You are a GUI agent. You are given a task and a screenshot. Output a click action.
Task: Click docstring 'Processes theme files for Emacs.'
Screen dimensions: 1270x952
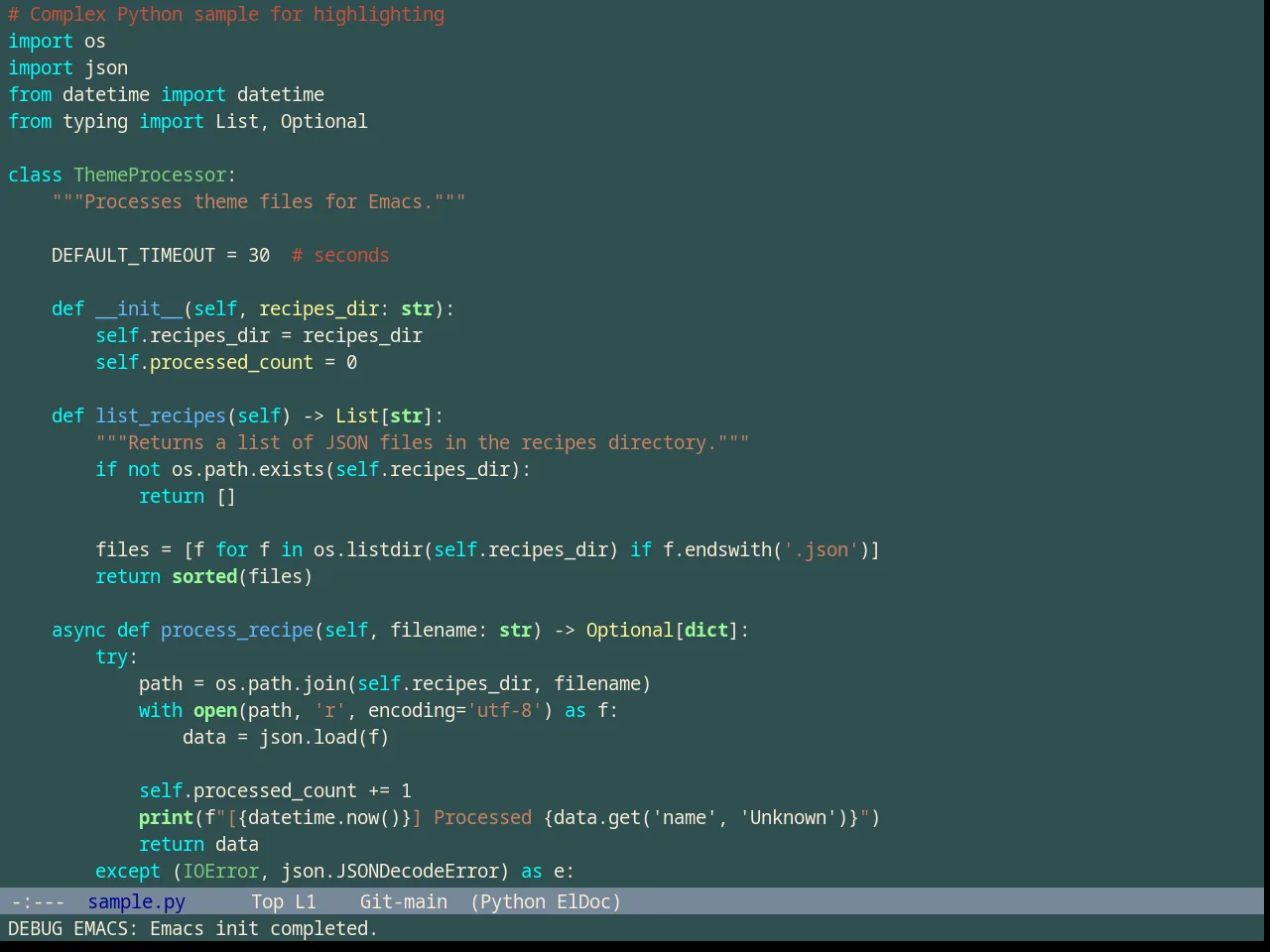(x=258, y=201)
